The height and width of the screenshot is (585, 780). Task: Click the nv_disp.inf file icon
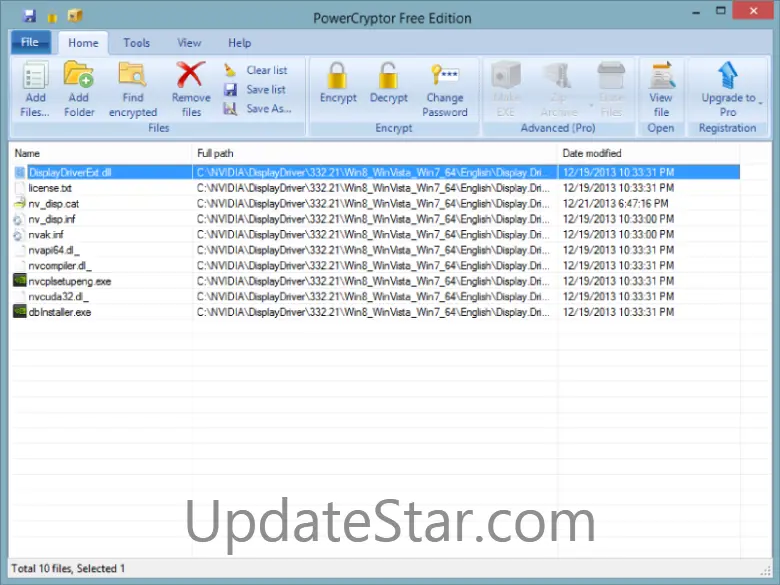19,219
